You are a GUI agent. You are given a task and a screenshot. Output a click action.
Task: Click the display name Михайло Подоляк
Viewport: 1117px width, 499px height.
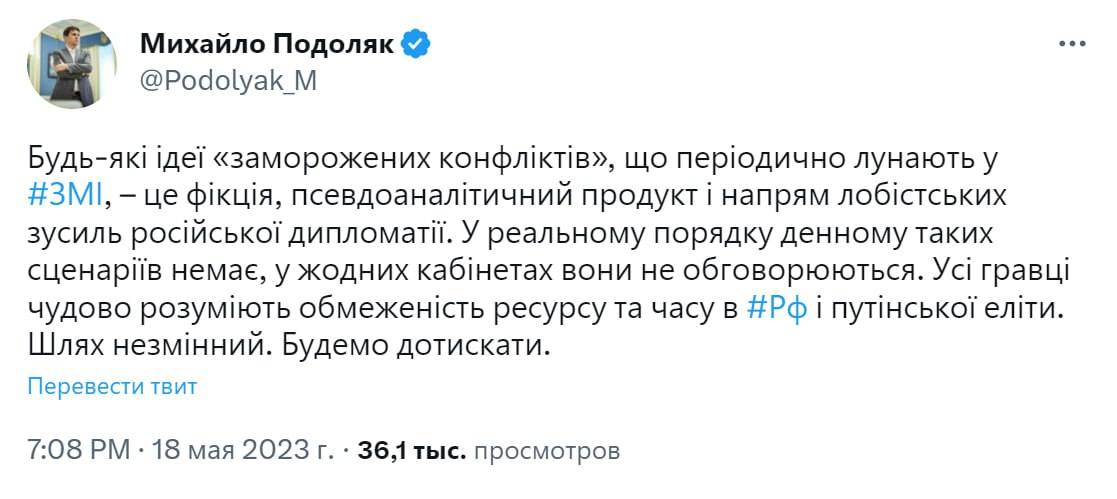[267, 45]
